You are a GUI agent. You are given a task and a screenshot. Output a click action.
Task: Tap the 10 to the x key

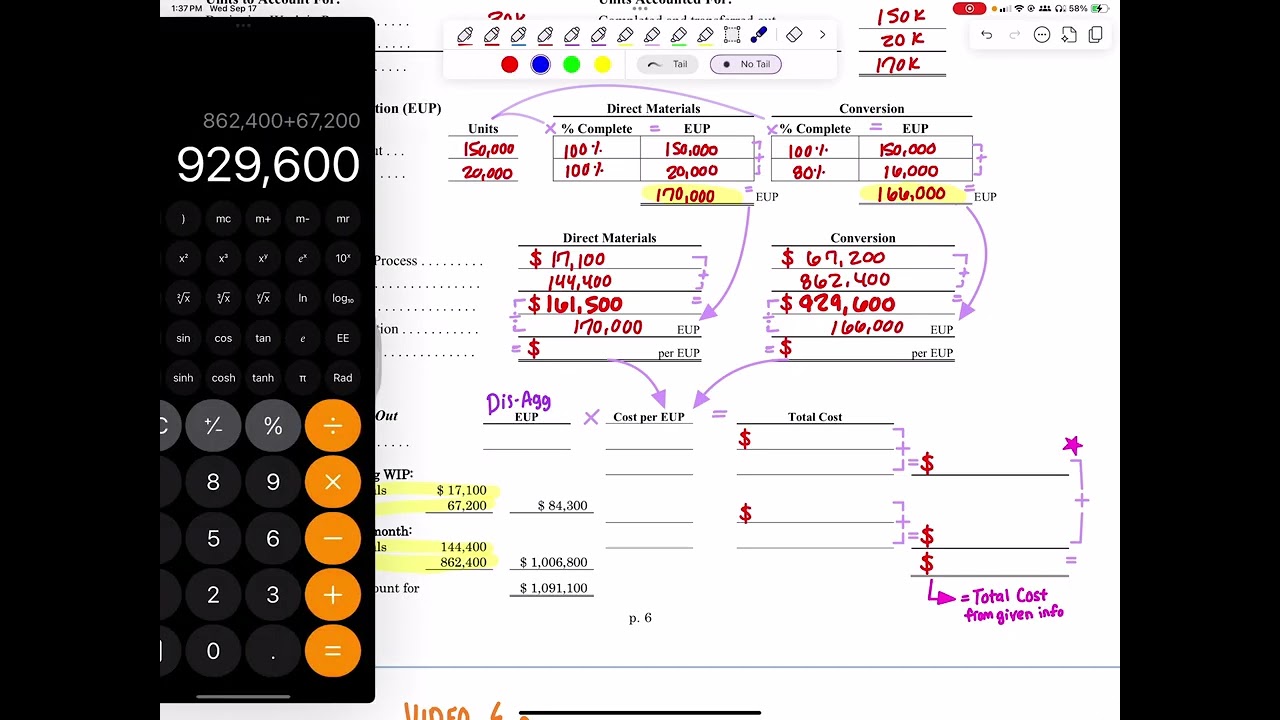[x=343, y=258]
